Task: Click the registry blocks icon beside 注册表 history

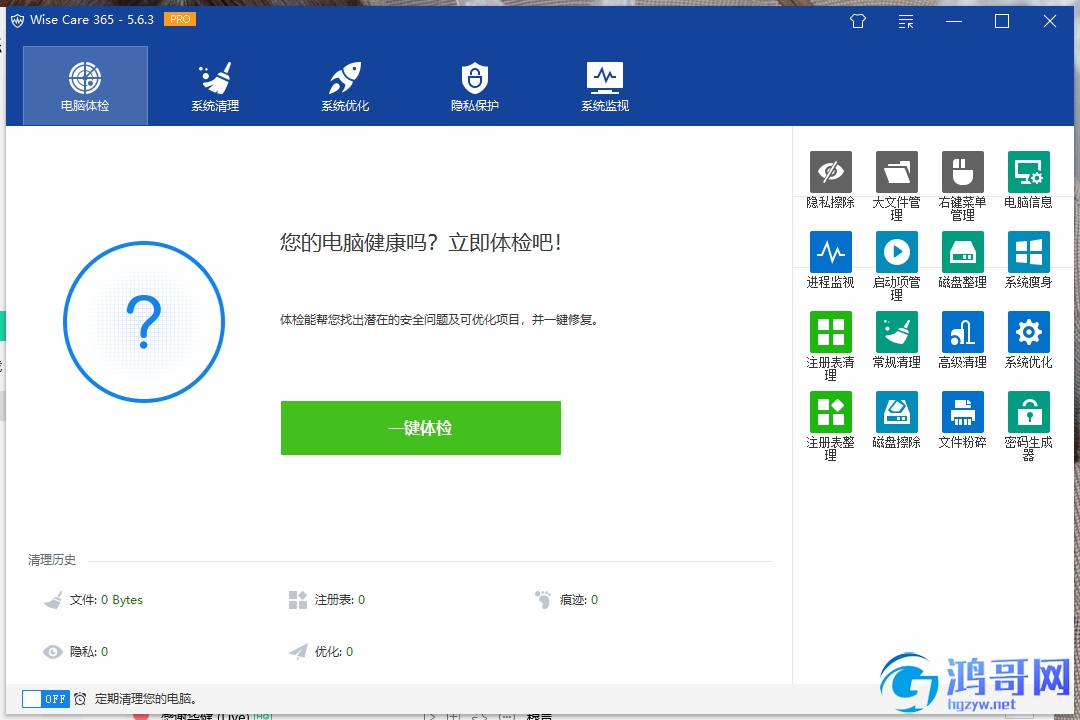Action: point(298,600)
